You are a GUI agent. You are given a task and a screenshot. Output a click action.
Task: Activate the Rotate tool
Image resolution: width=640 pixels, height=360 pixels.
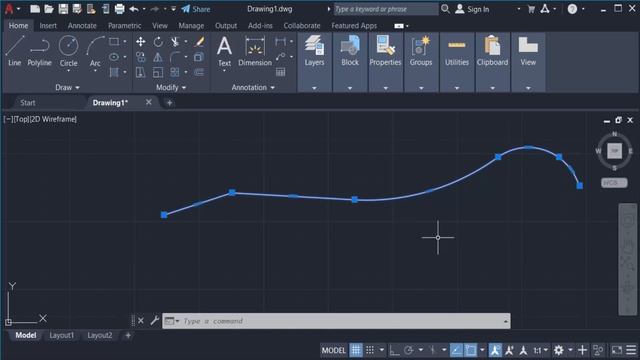(x=158, y=42)
